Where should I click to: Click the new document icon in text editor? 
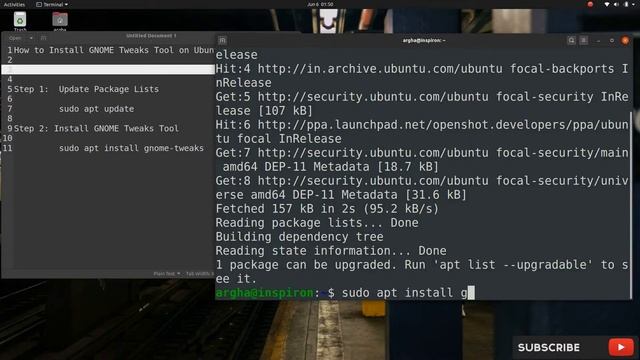43,38
